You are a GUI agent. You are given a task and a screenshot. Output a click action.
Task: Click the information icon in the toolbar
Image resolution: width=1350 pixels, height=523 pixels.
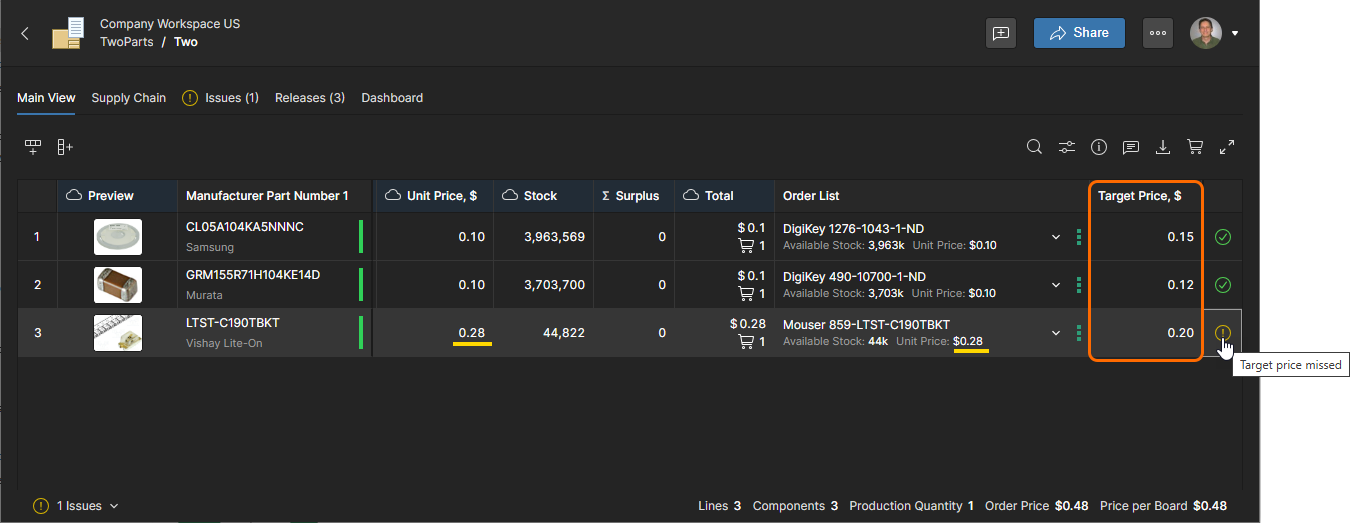coord(1099,147)
